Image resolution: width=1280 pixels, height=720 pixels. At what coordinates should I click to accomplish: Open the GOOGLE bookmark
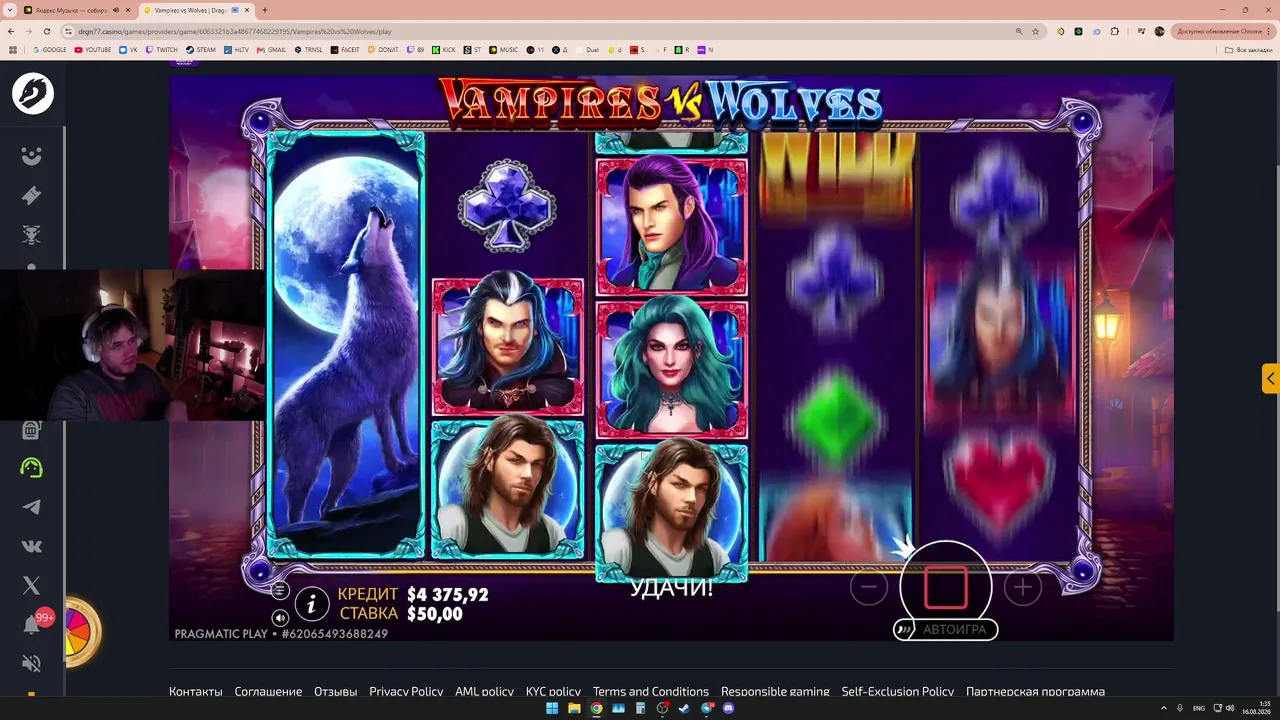point(50,49)
